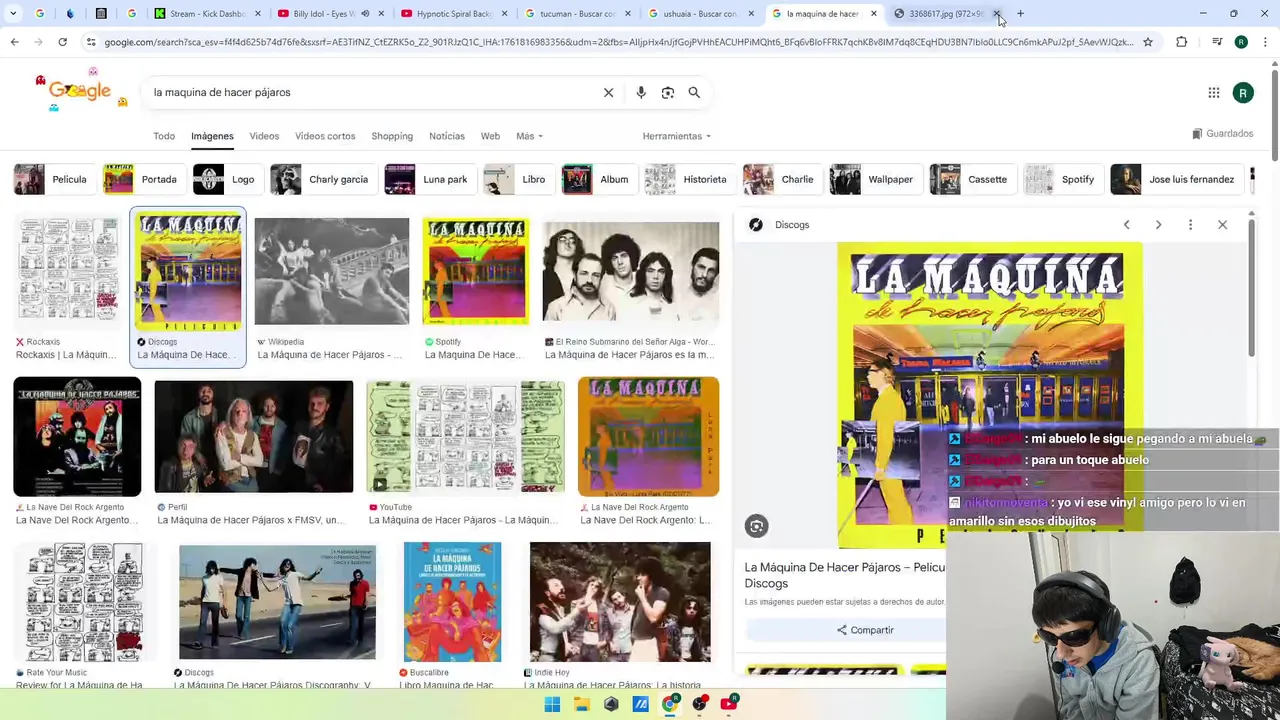Switch to the Web tab
Viewport: 1280px width, 720px height.
click(x=490, y=136)
